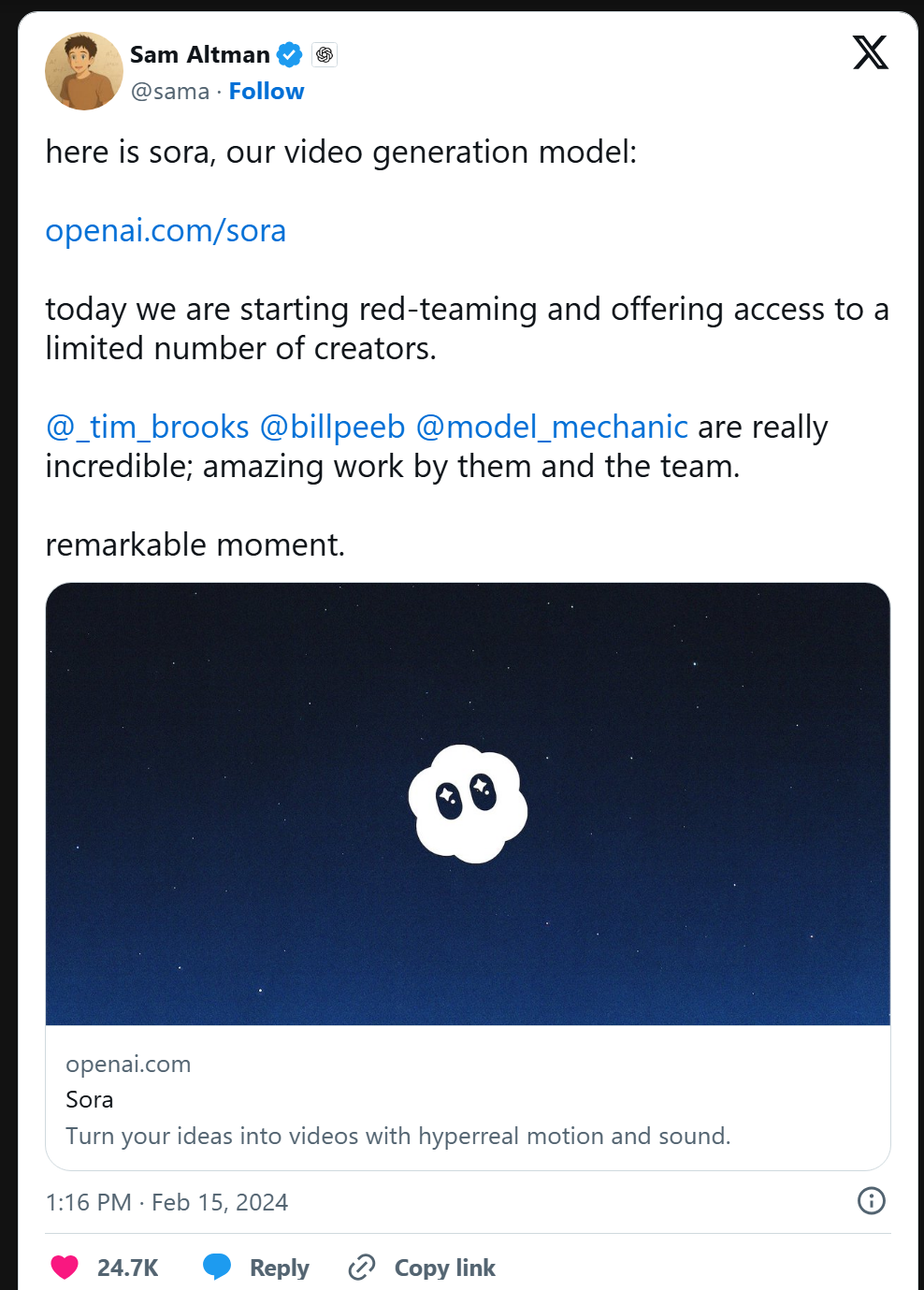The height and width of the screenshot is (1290, 924).
Task: Like the tweet with heart icon
Action: (x=65, y=1267)
